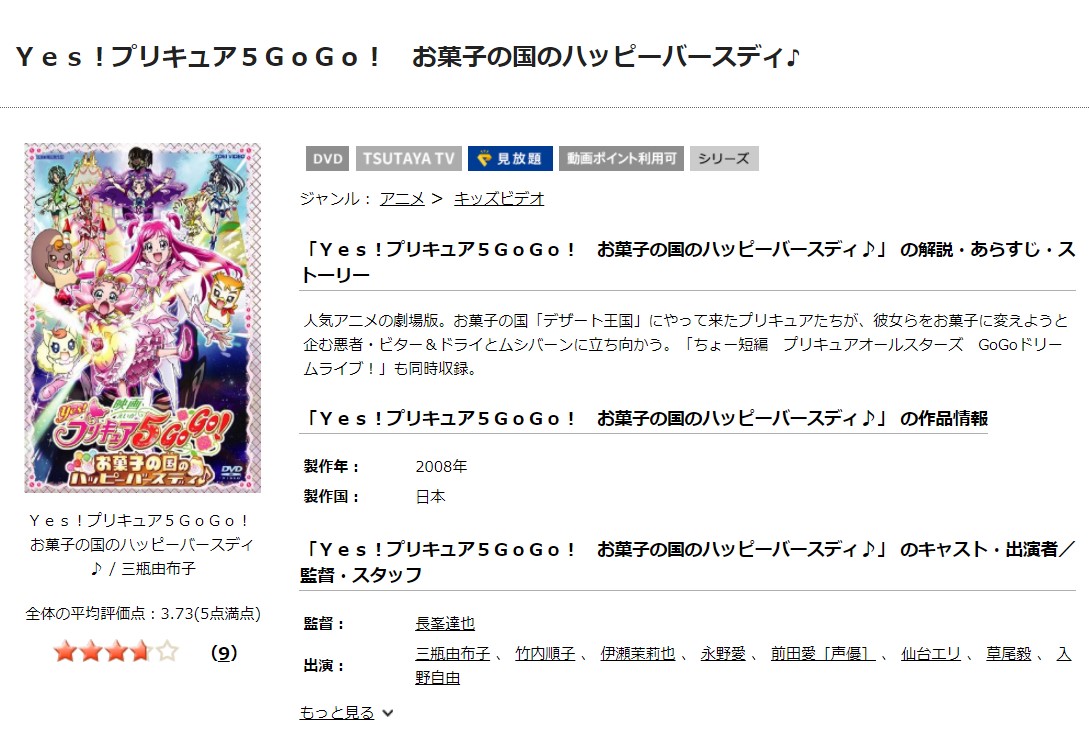Open cast member 竹内順子 link
This screenshot has height=755, width=1089.
click(545, 654)
